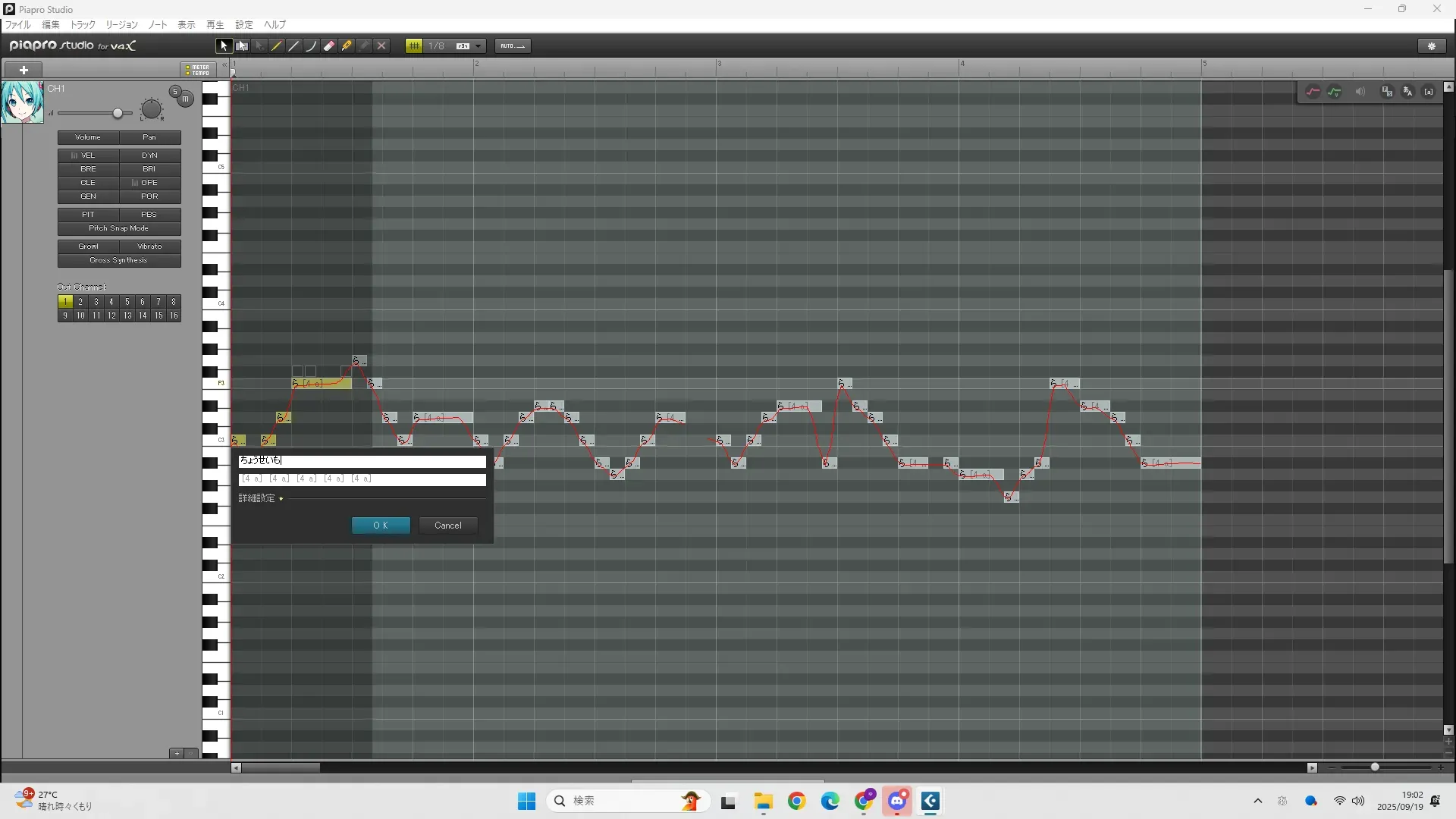Click the add track plus button
The image size is (1456, 819).
click(24, 70)
